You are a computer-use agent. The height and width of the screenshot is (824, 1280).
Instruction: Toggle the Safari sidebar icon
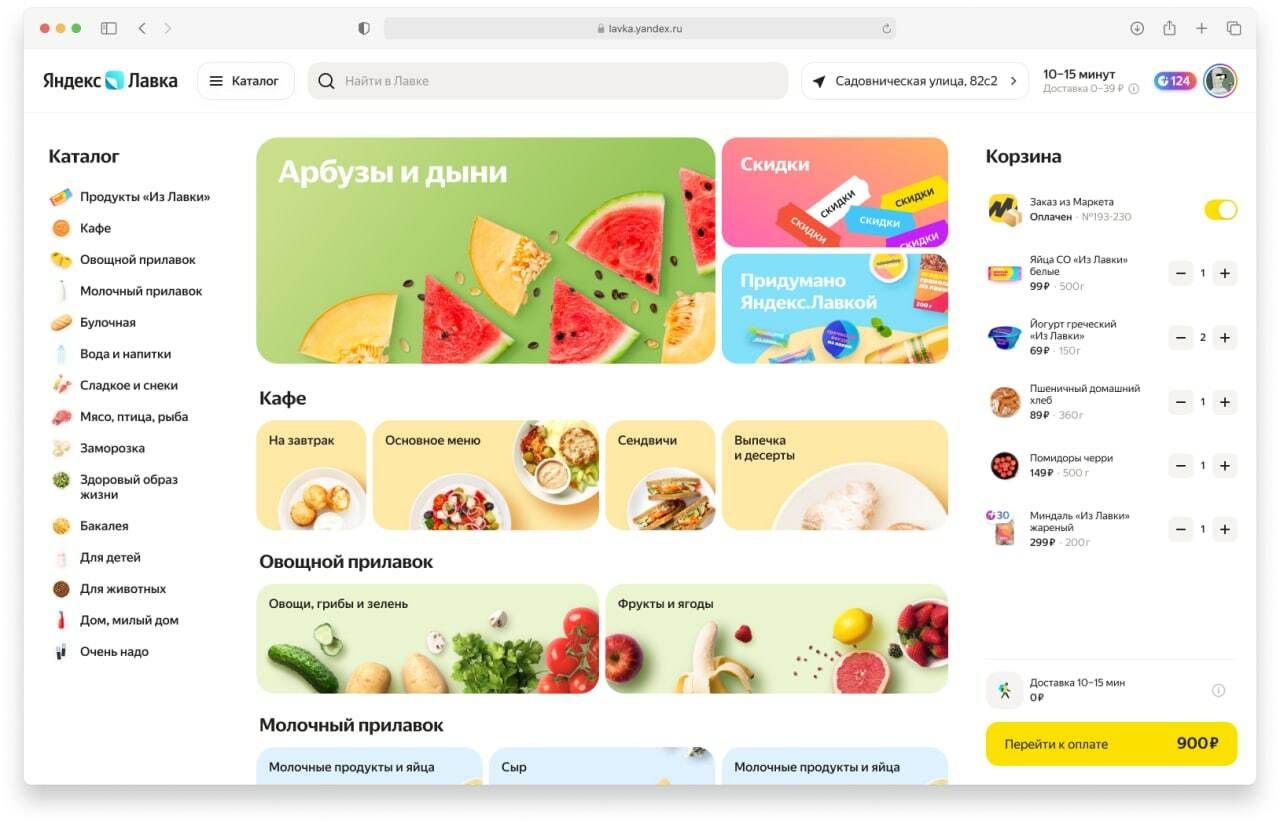(x=109, y=29)
